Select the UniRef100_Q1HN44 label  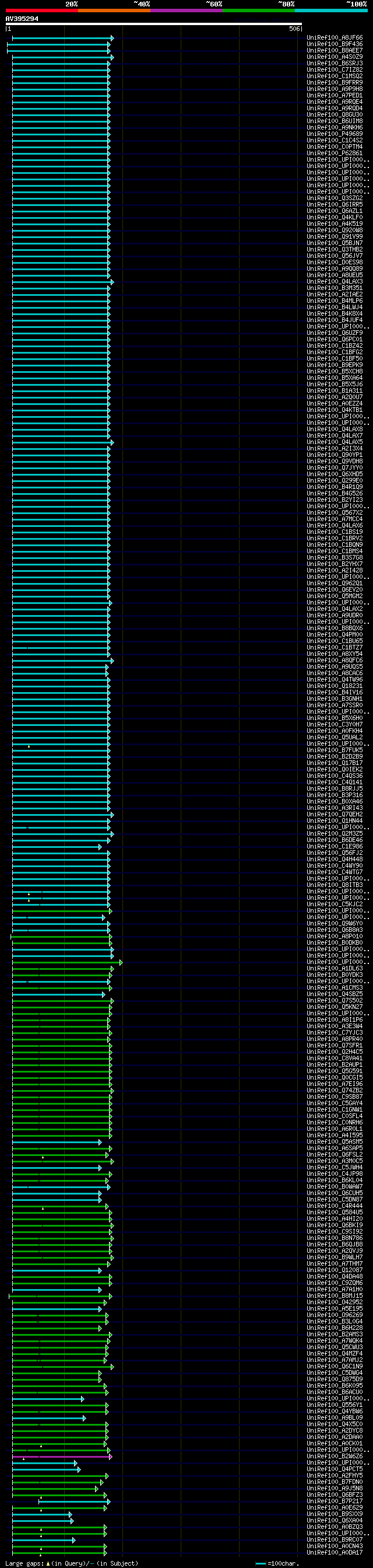coord(335,820)
